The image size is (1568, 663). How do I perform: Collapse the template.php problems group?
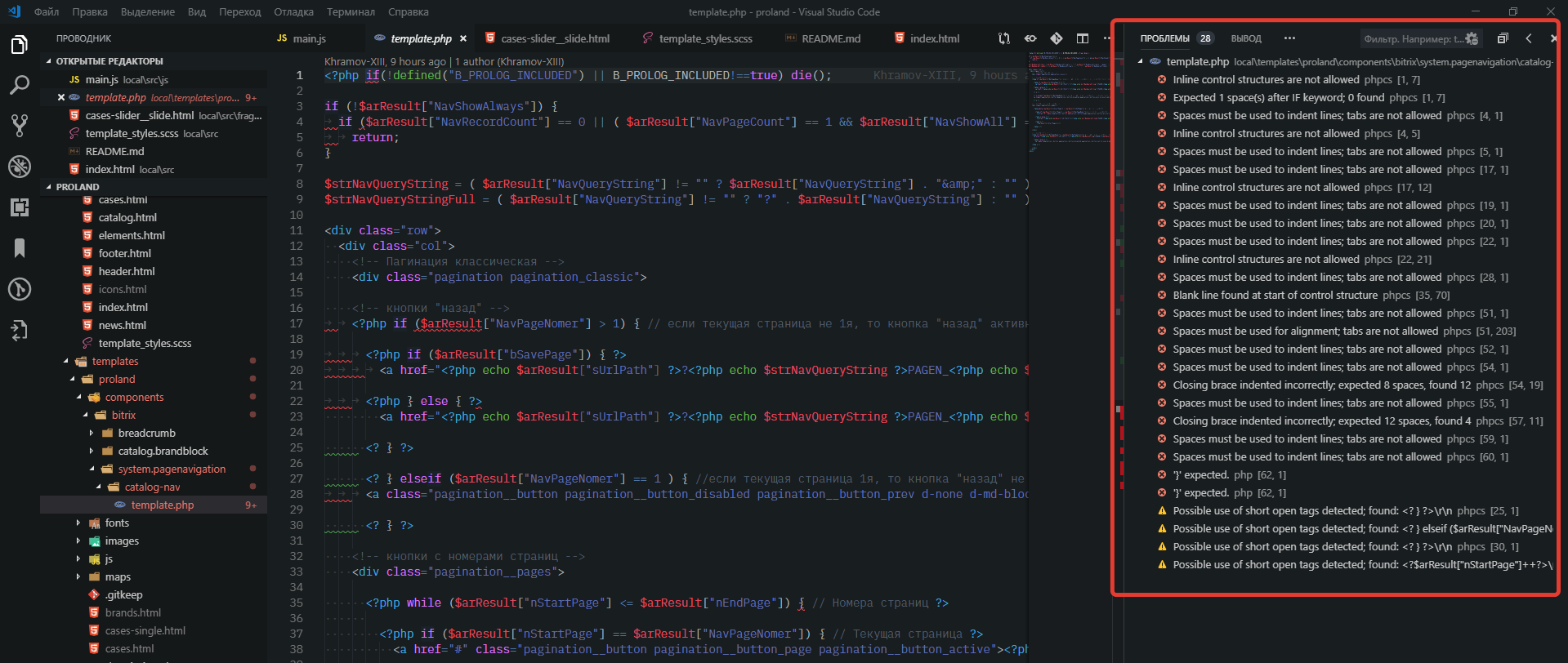1141,62
